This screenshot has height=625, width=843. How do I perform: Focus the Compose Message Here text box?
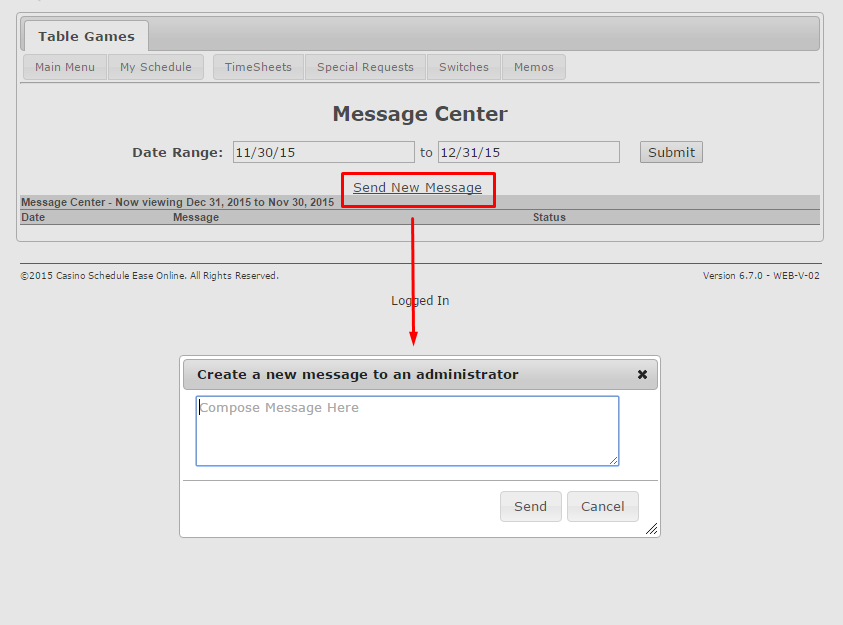pyautogui.click(x=406, y=431)
